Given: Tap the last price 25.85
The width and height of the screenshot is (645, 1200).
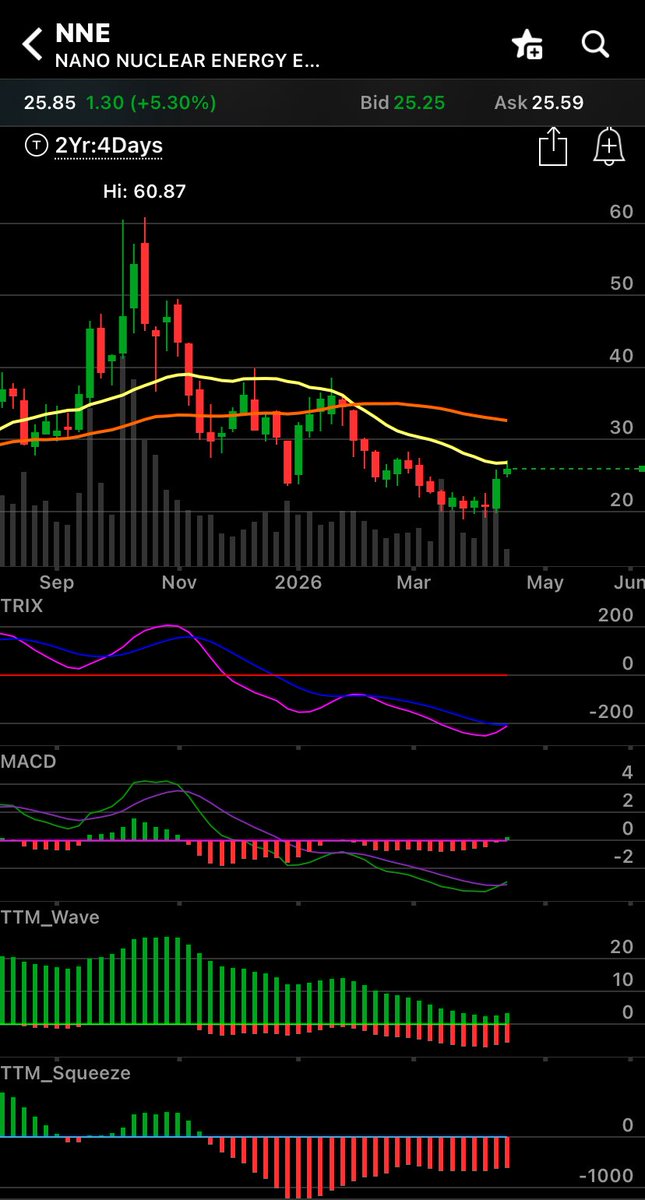Looking at the screenshot, I should [x=49, y=102].
